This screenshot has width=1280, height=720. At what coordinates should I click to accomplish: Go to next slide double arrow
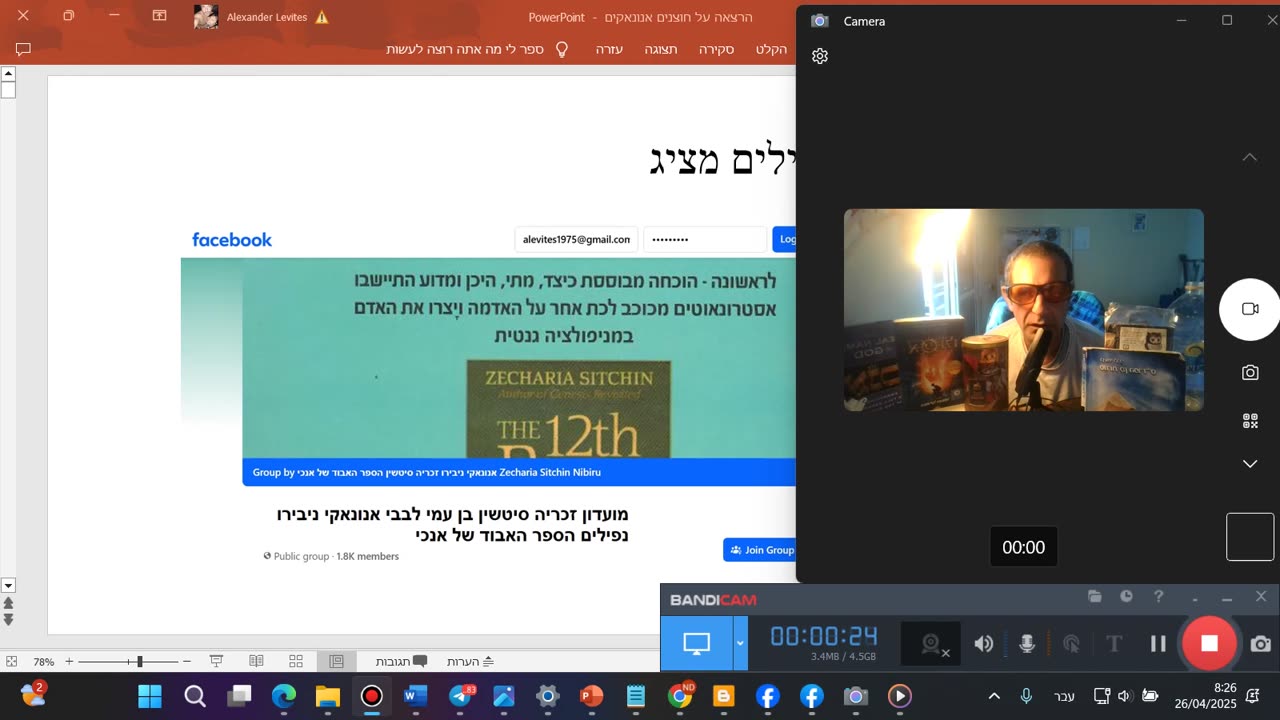coord(8,619)
